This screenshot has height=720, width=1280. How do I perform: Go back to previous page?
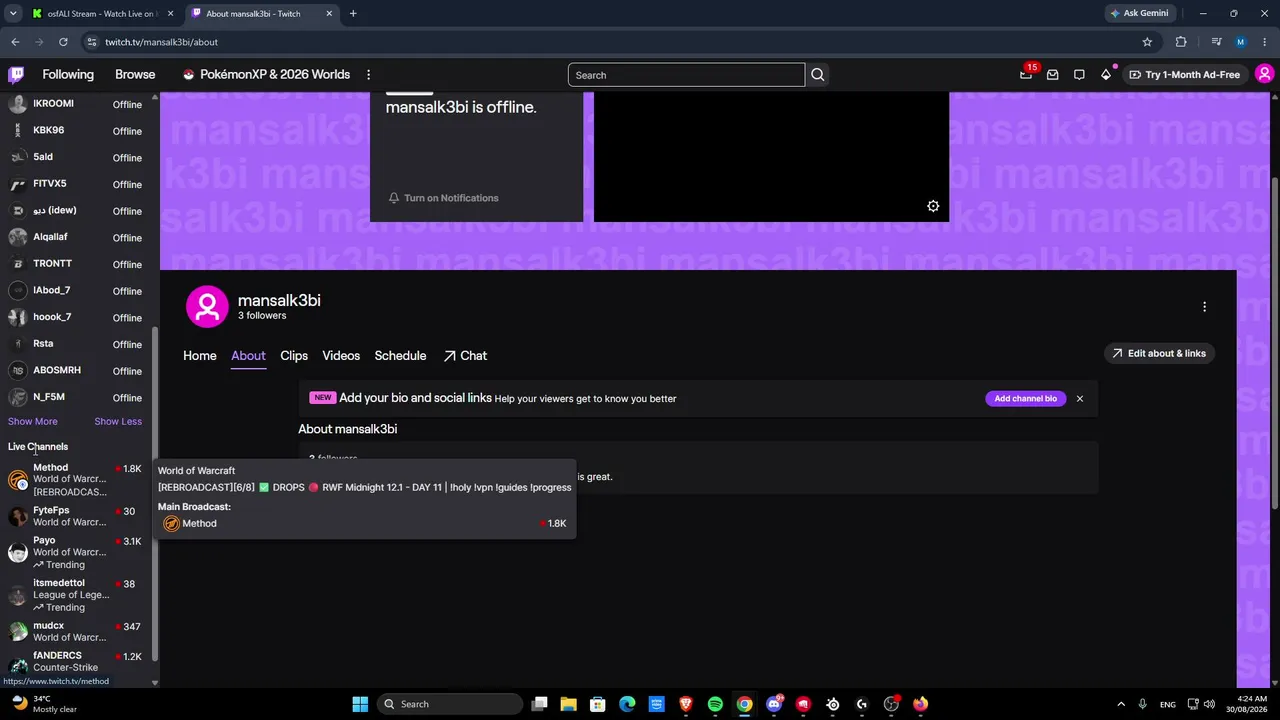(15, 42)
